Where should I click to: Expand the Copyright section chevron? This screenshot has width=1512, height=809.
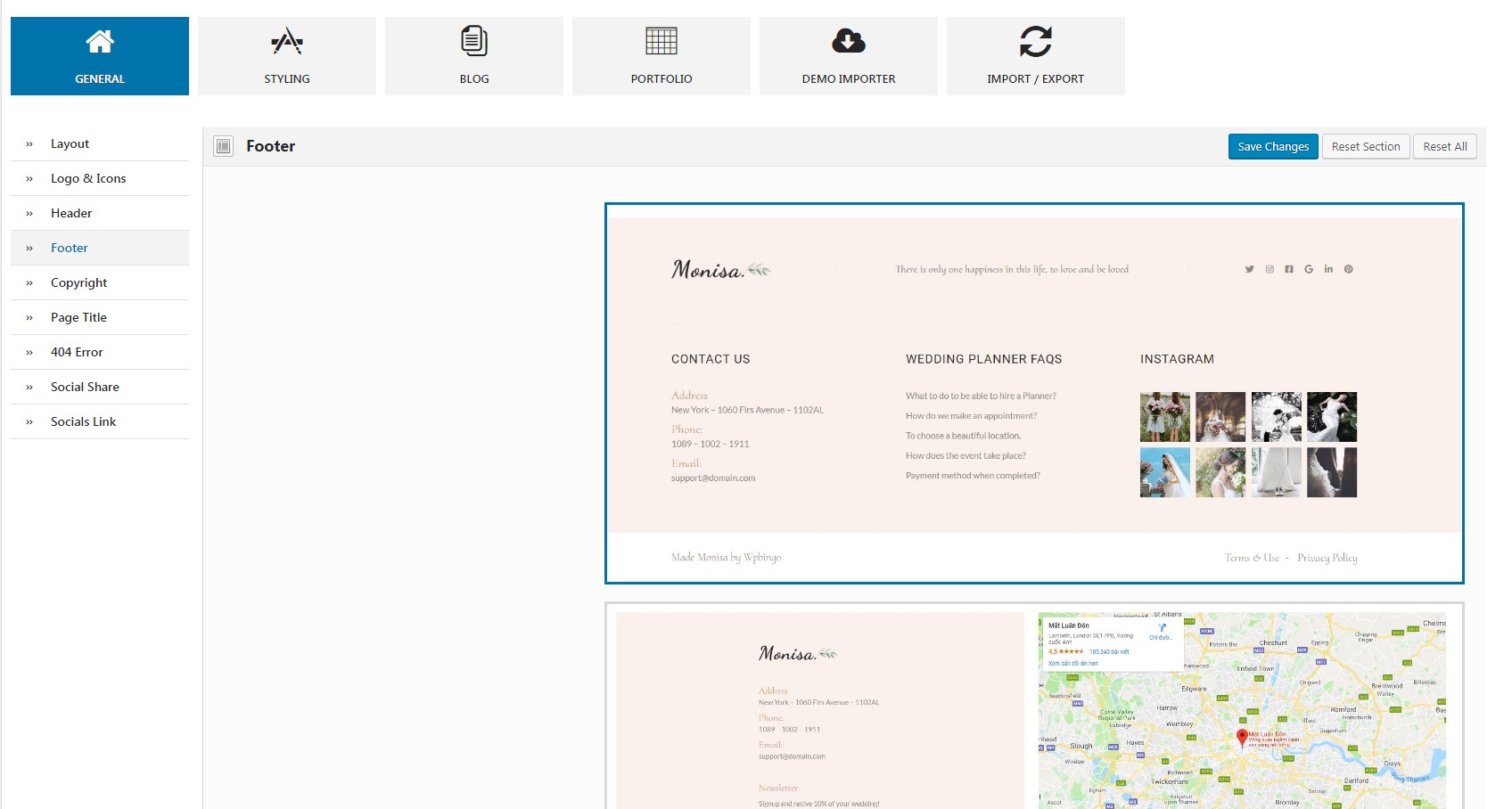click(29, 283)
